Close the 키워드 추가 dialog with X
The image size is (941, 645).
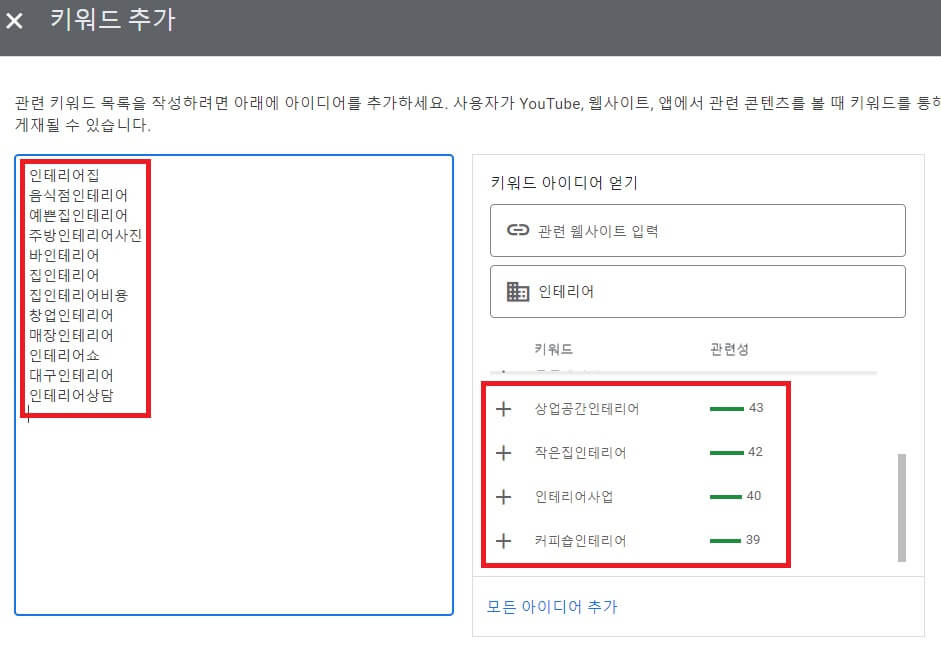click(14, 21)
